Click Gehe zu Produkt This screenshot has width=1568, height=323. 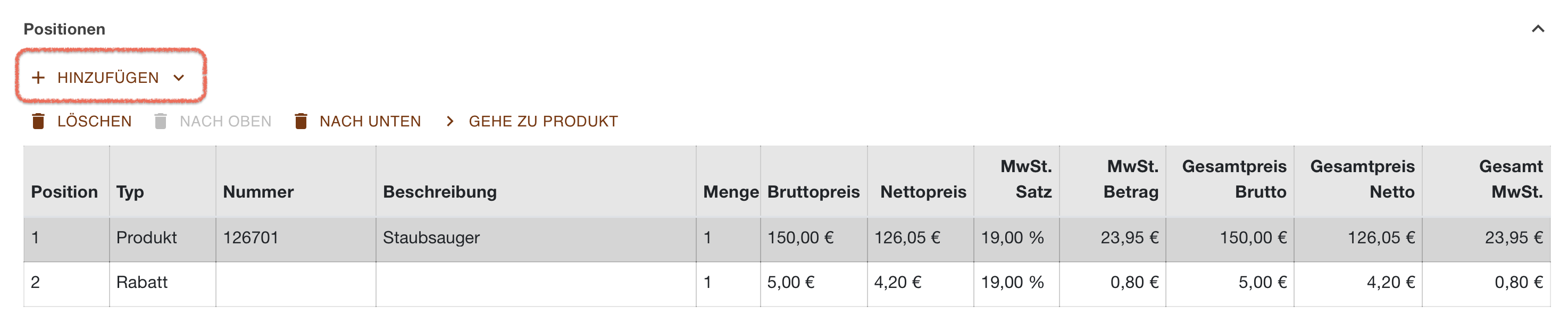coord(543,121)
